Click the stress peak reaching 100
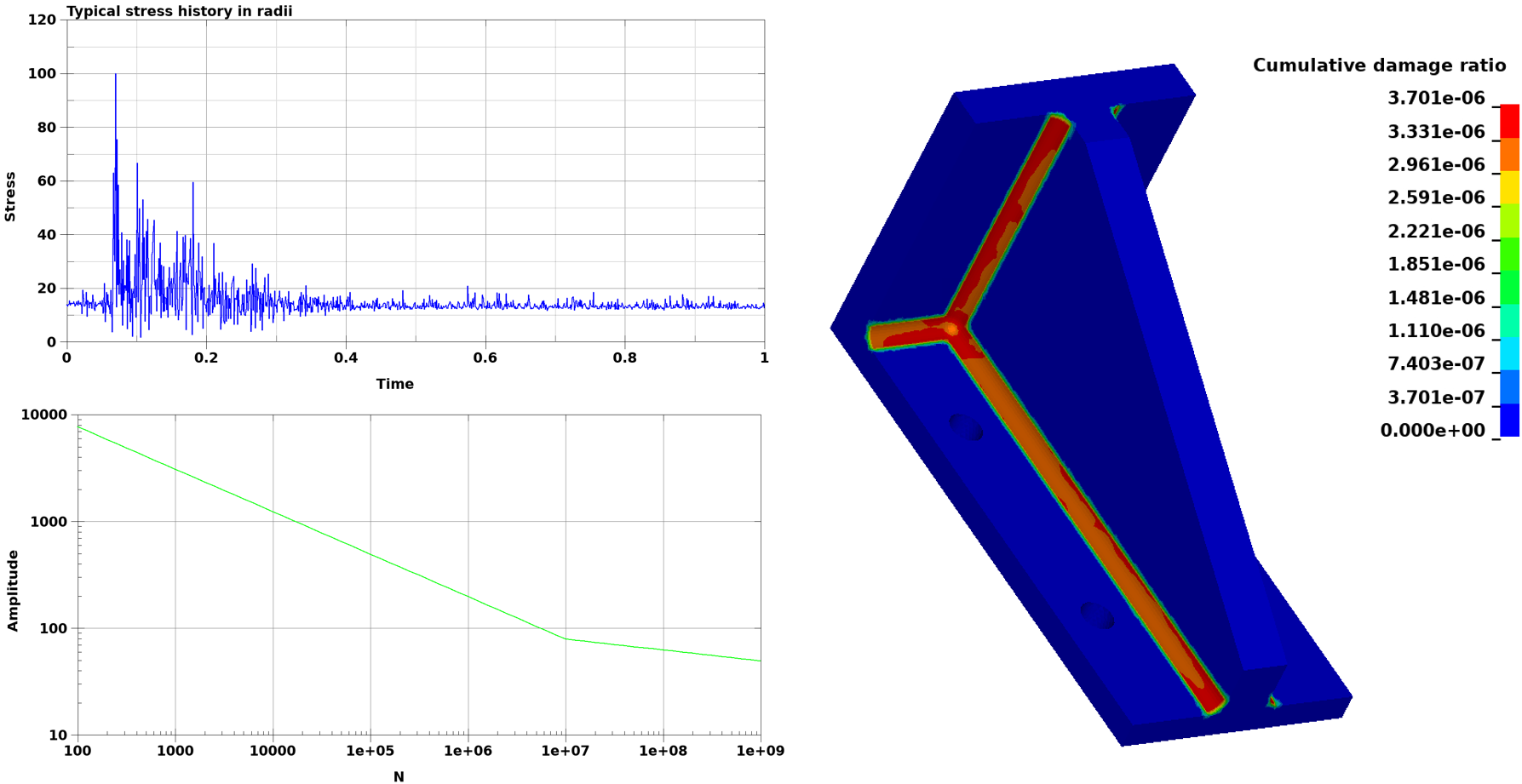This screenshot has width=1522, height=784. click(116, 75)
